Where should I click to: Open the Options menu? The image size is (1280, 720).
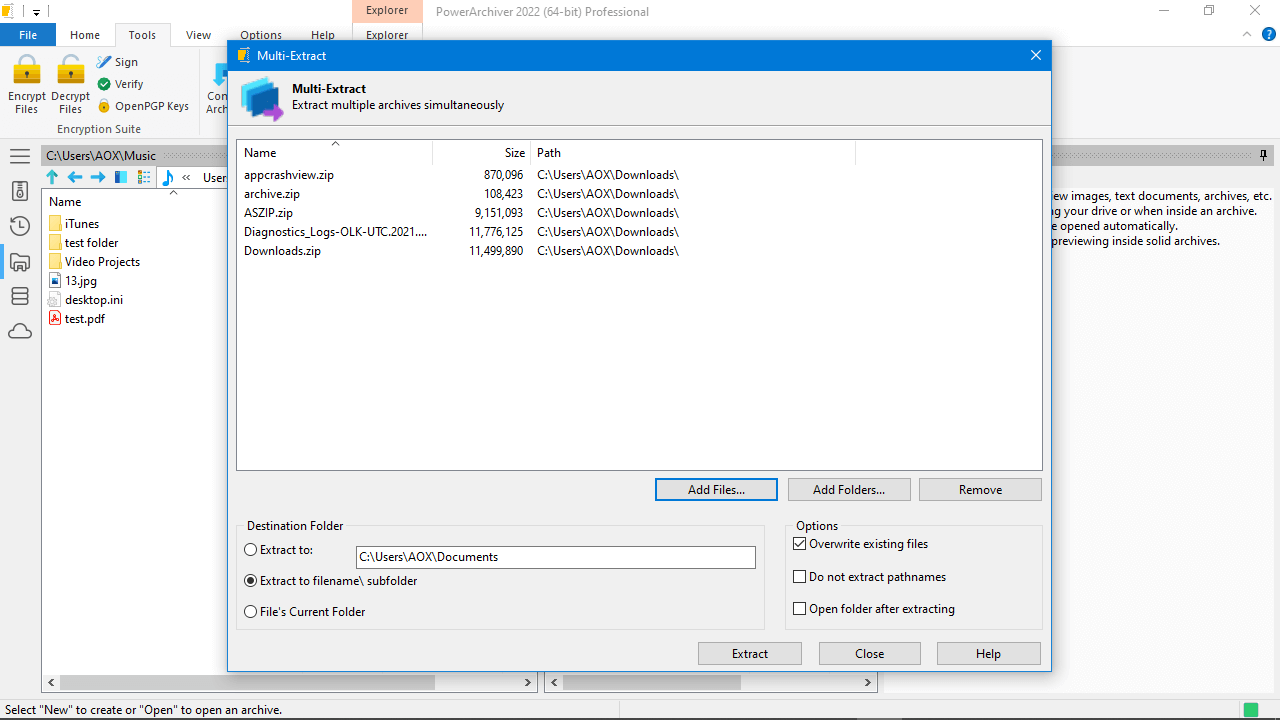[260, 34]
